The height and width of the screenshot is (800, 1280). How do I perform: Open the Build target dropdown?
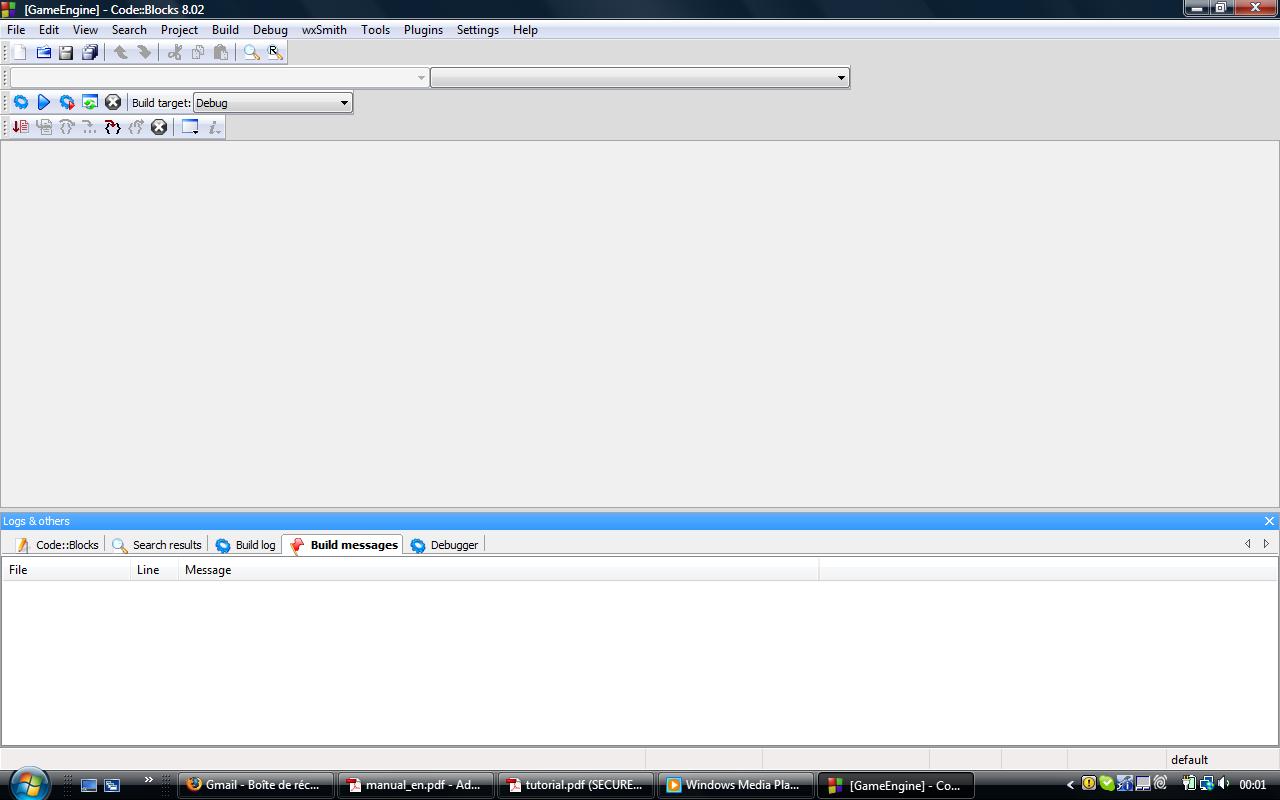343,103
